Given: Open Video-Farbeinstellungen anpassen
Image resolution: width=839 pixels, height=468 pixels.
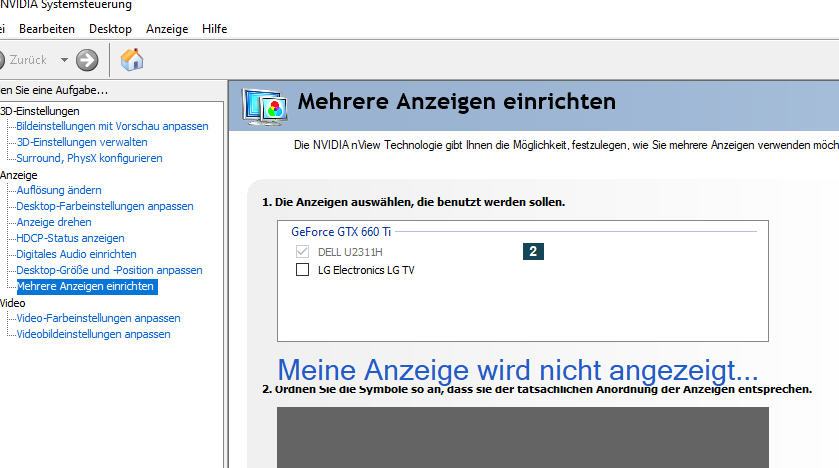Looking at the screenshot, I should (x=98, y=318).
